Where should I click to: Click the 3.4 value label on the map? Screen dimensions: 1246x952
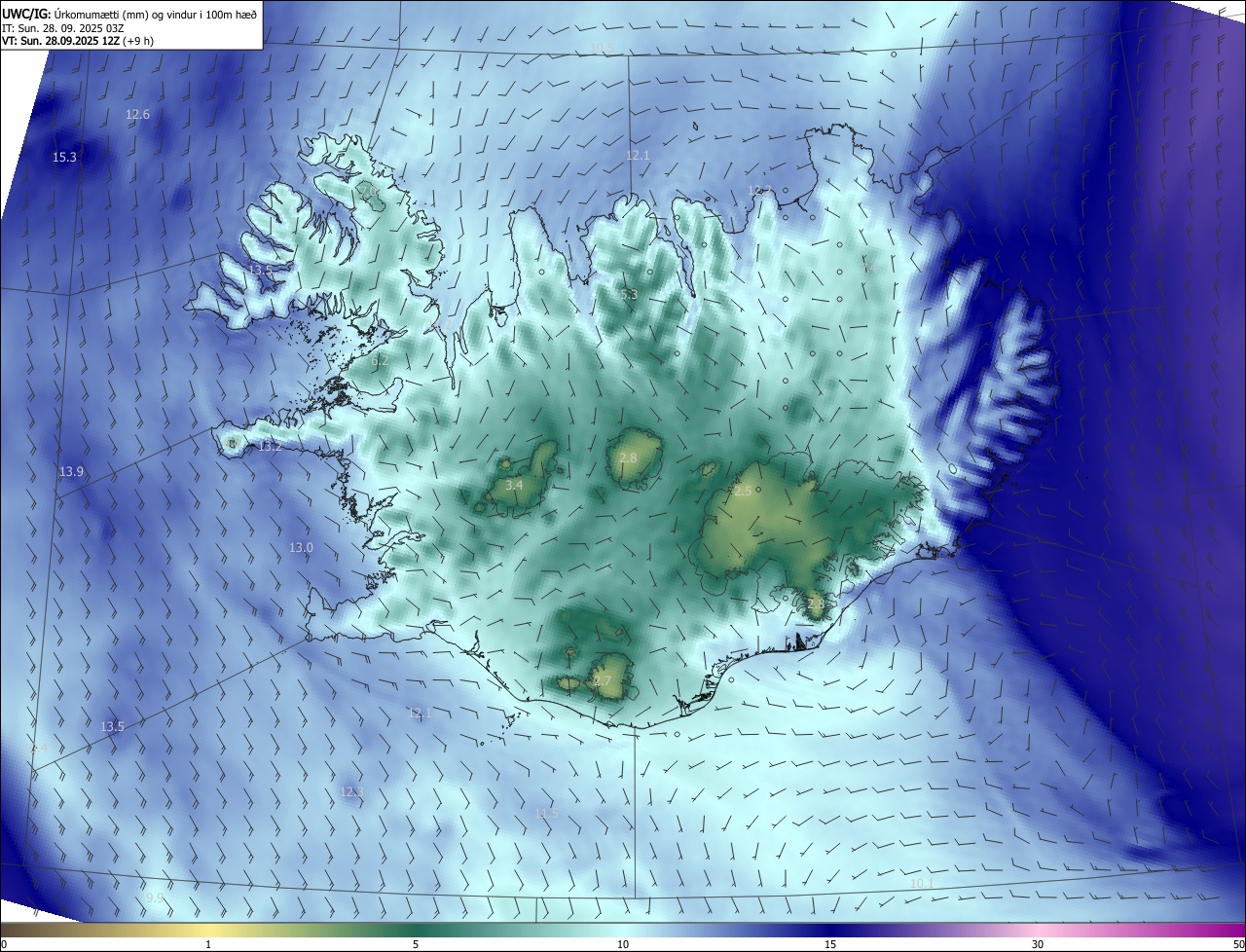[x=514, y=485]
